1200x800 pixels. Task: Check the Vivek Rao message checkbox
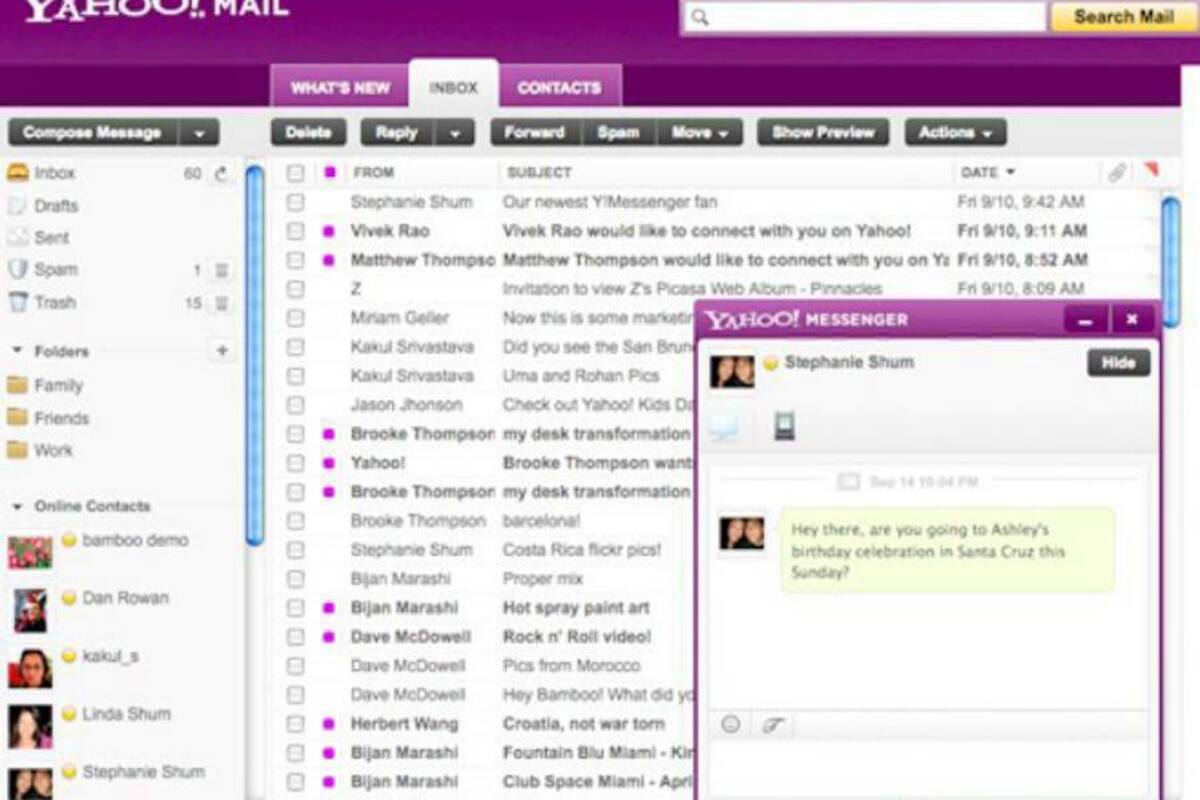tap(295, 231)
